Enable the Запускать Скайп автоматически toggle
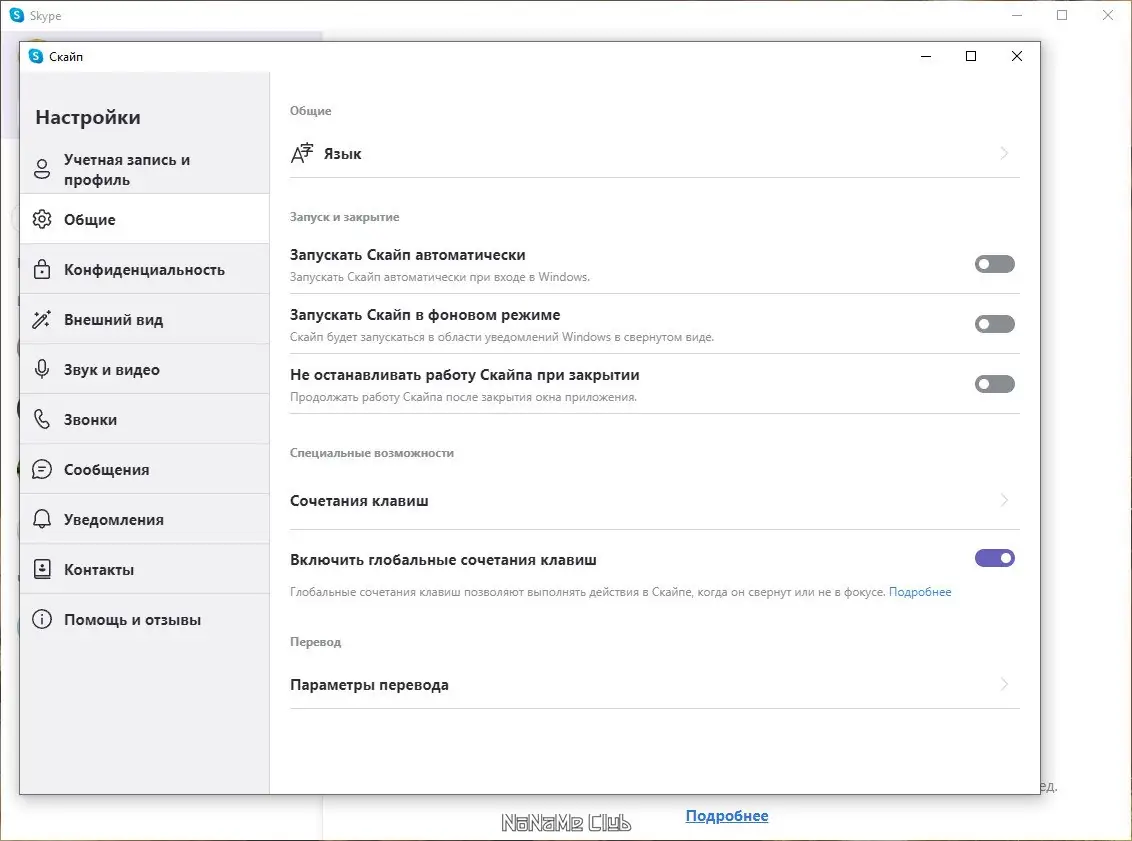1132x841 pixels. click(x=994, y=264)
